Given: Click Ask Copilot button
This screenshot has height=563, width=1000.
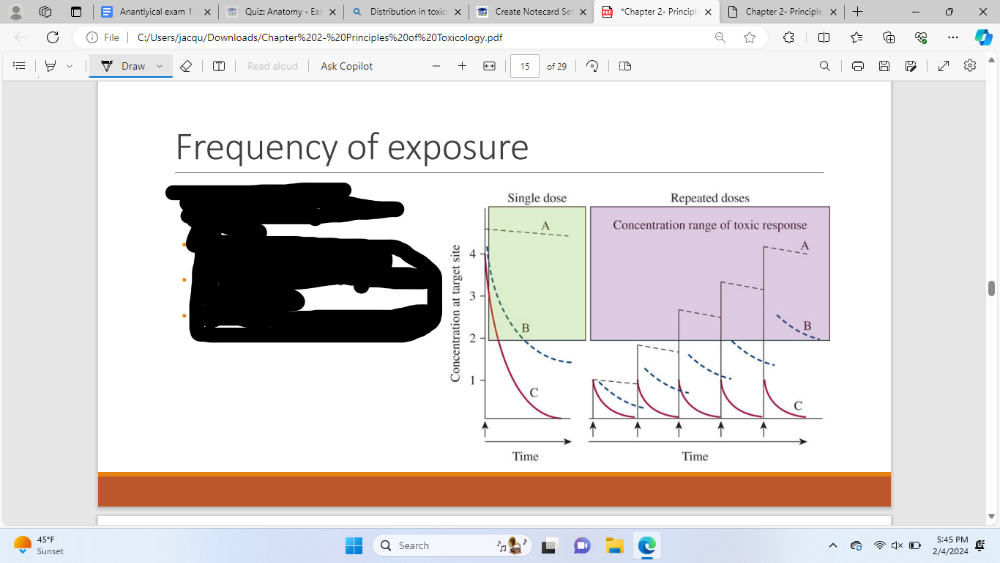Looking at the screenshot, I should point(346,66).
